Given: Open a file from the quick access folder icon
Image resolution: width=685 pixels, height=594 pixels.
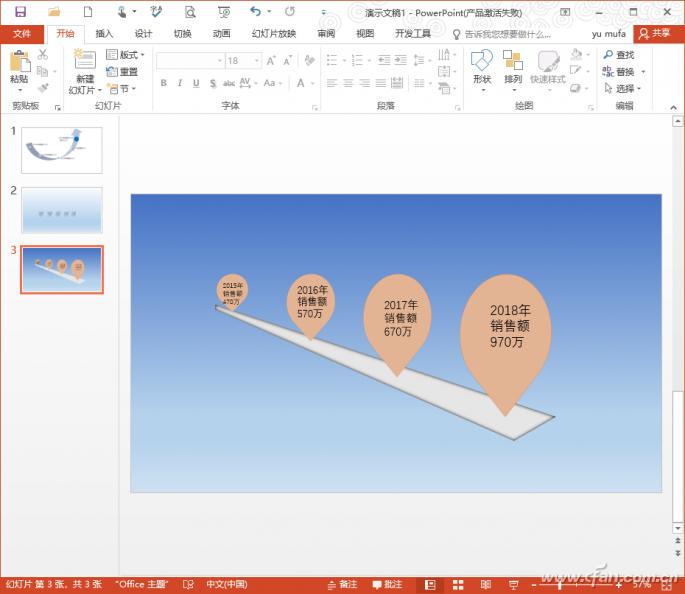Looking at the screenshot, I should (54, 12).
